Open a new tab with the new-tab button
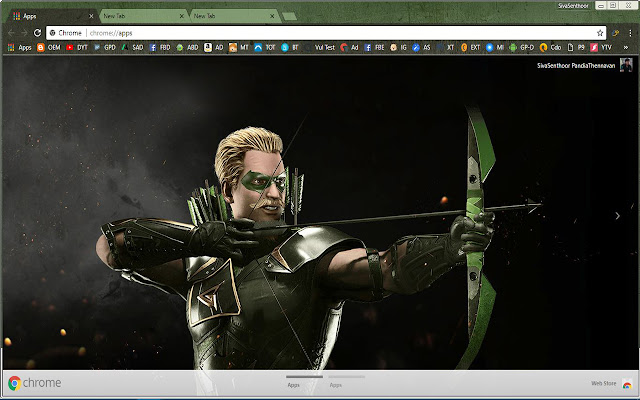Screen dimensions: 640x400 click(289, 16)
